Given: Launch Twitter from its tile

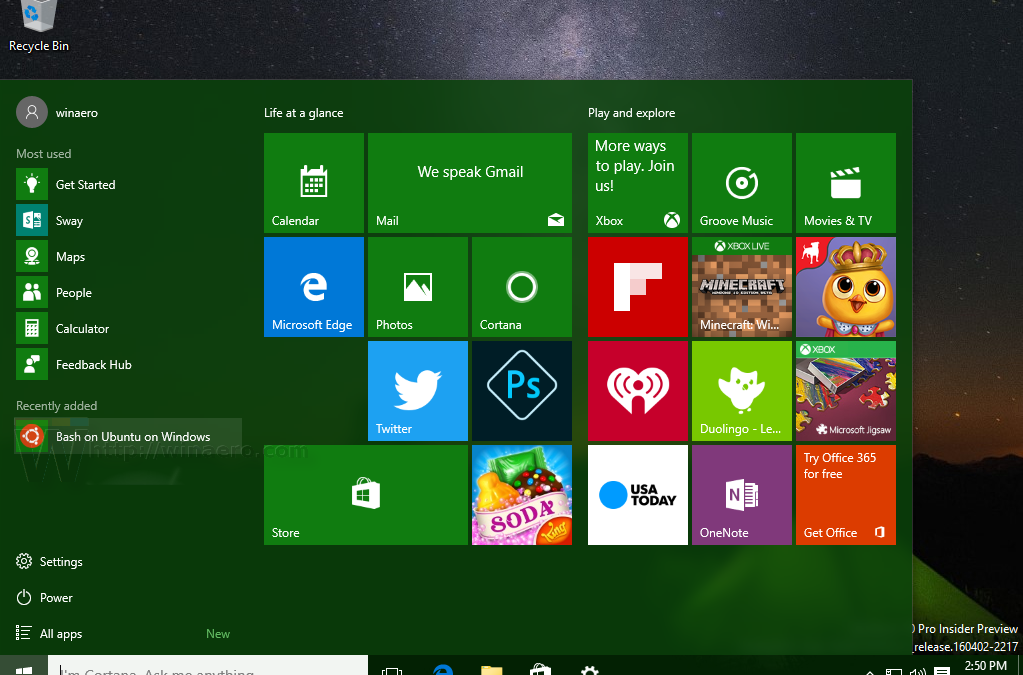Looking at the screenshot, I should pos(417,391).
